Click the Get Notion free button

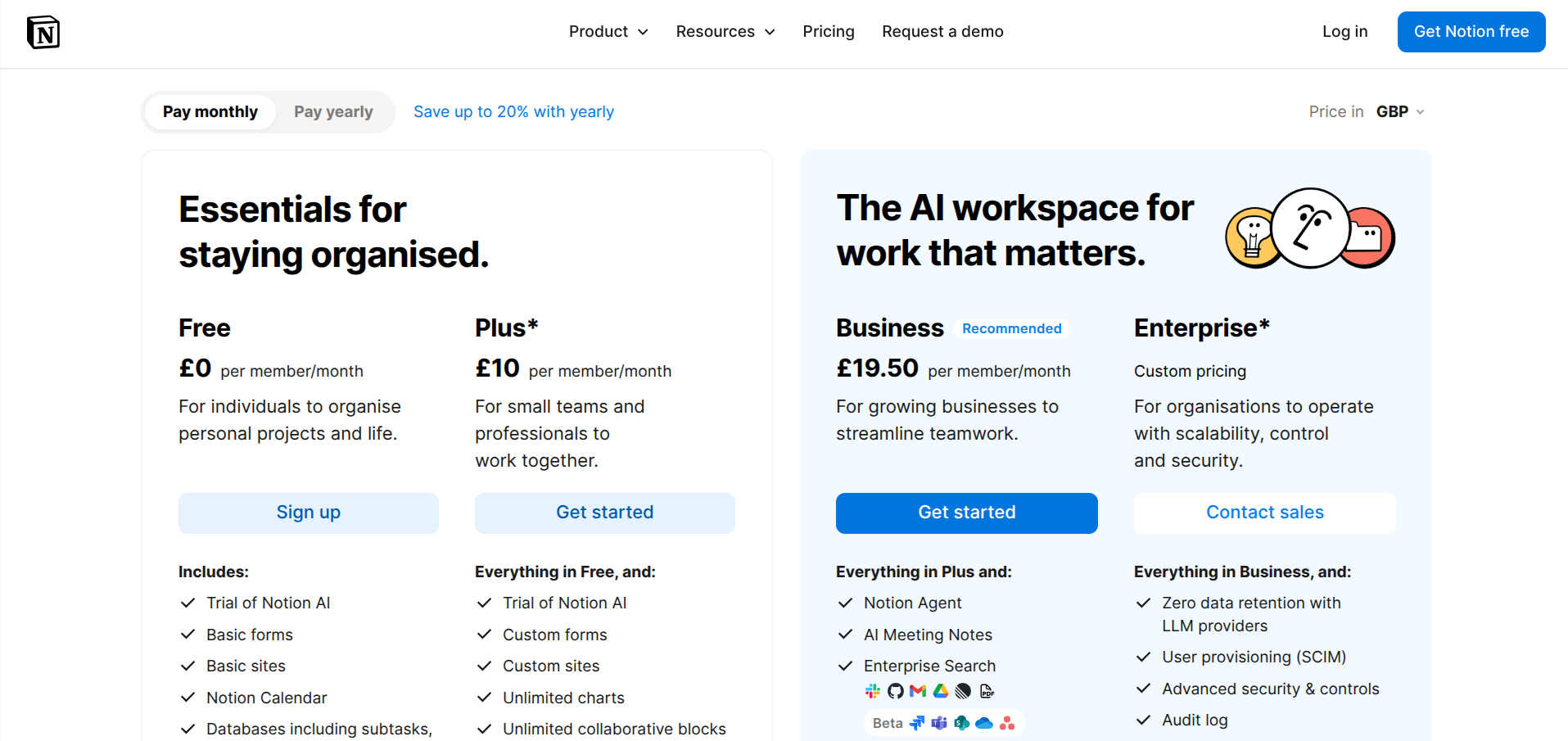point(1471,32)
